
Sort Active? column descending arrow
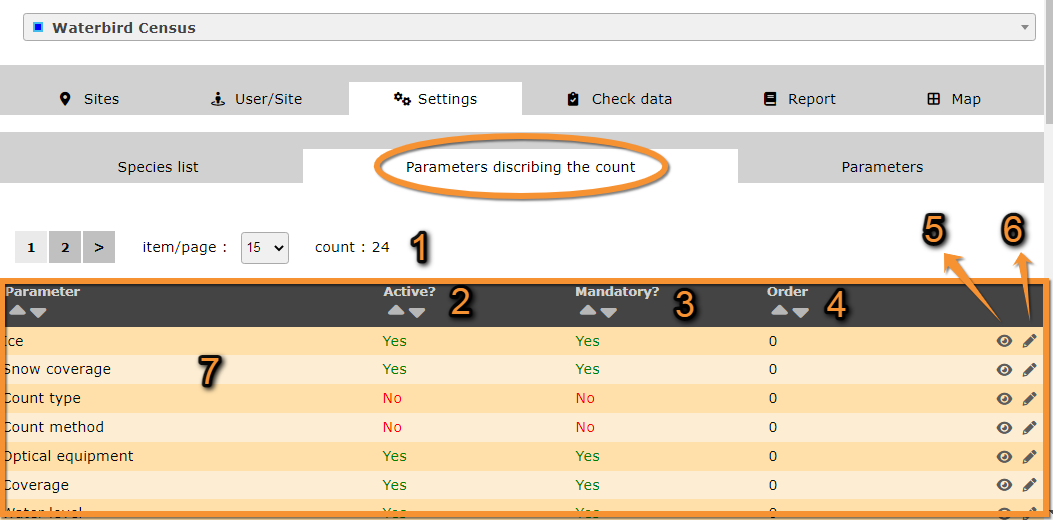click(417, 312)
